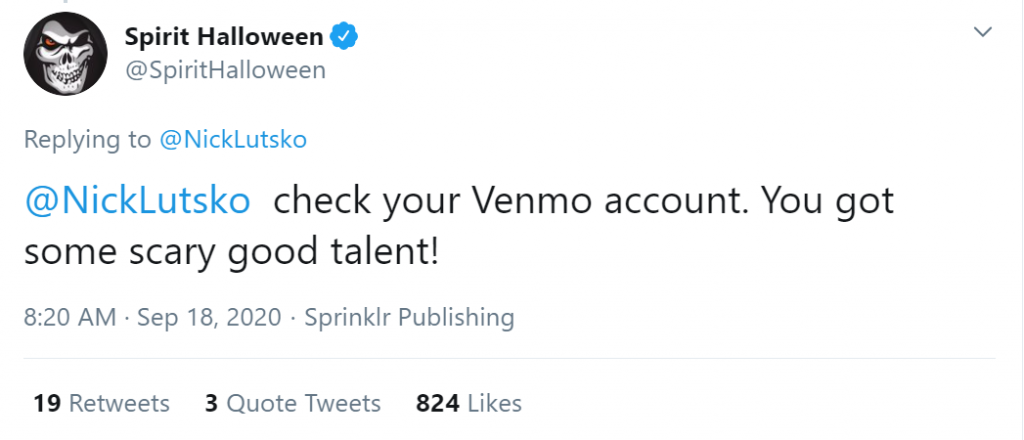Screen dimensions: 1024x440
Task: Visit the @SpiritHalloween handle
Action: (x=225, y=70)
